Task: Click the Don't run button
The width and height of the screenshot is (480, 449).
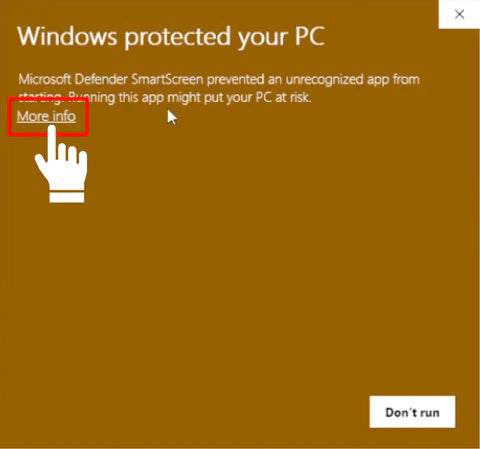Action: tap(412, 412)
